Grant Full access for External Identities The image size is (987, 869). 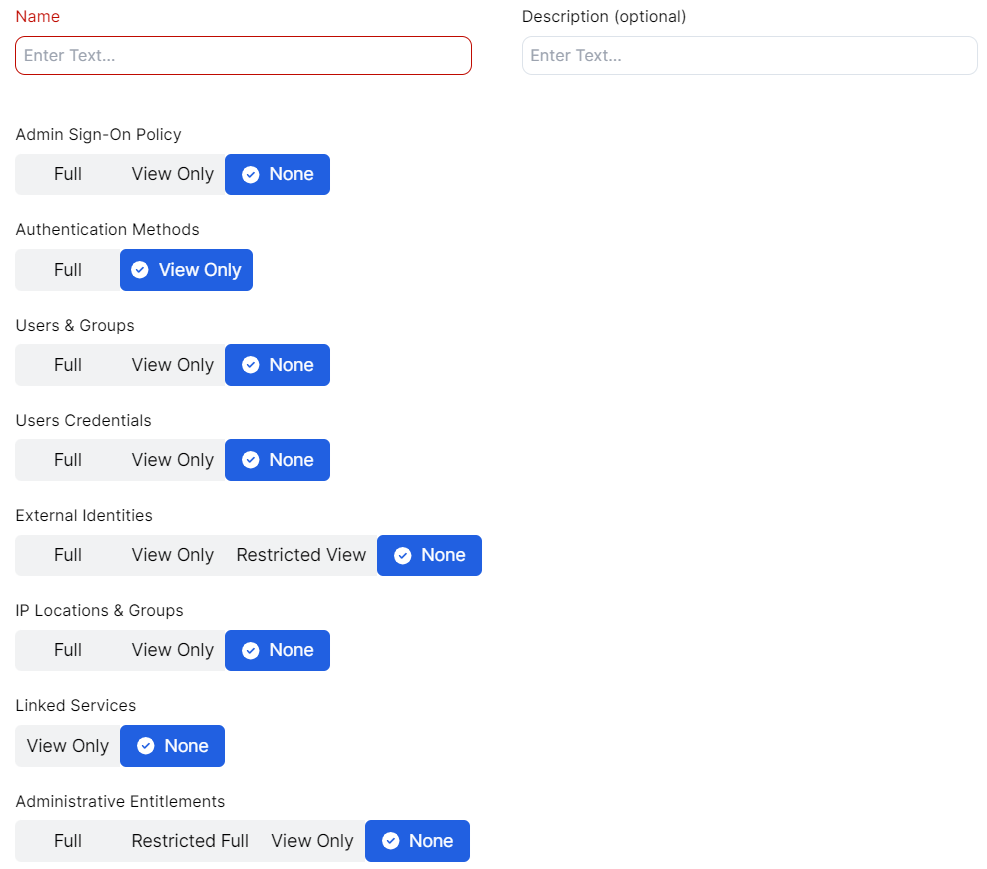pyautogui.click(x=68, y=555)
